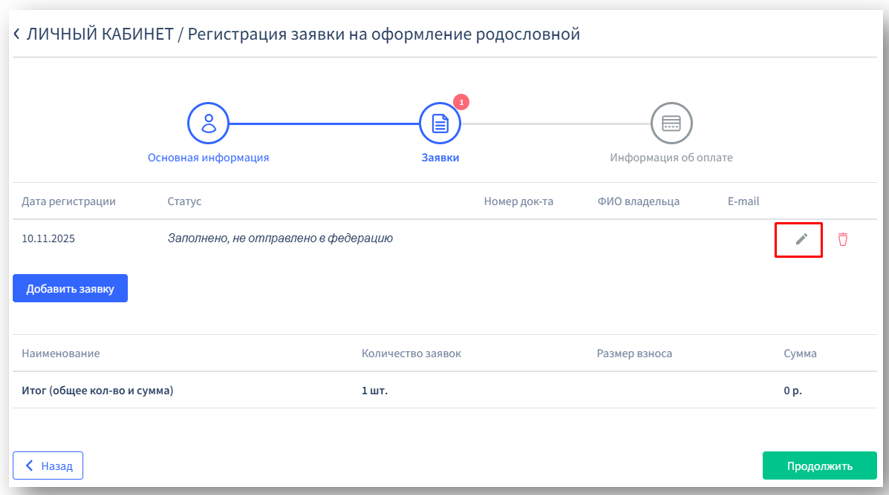Click the Итог (общее кол-во и сумма) row

click(97, 391)
